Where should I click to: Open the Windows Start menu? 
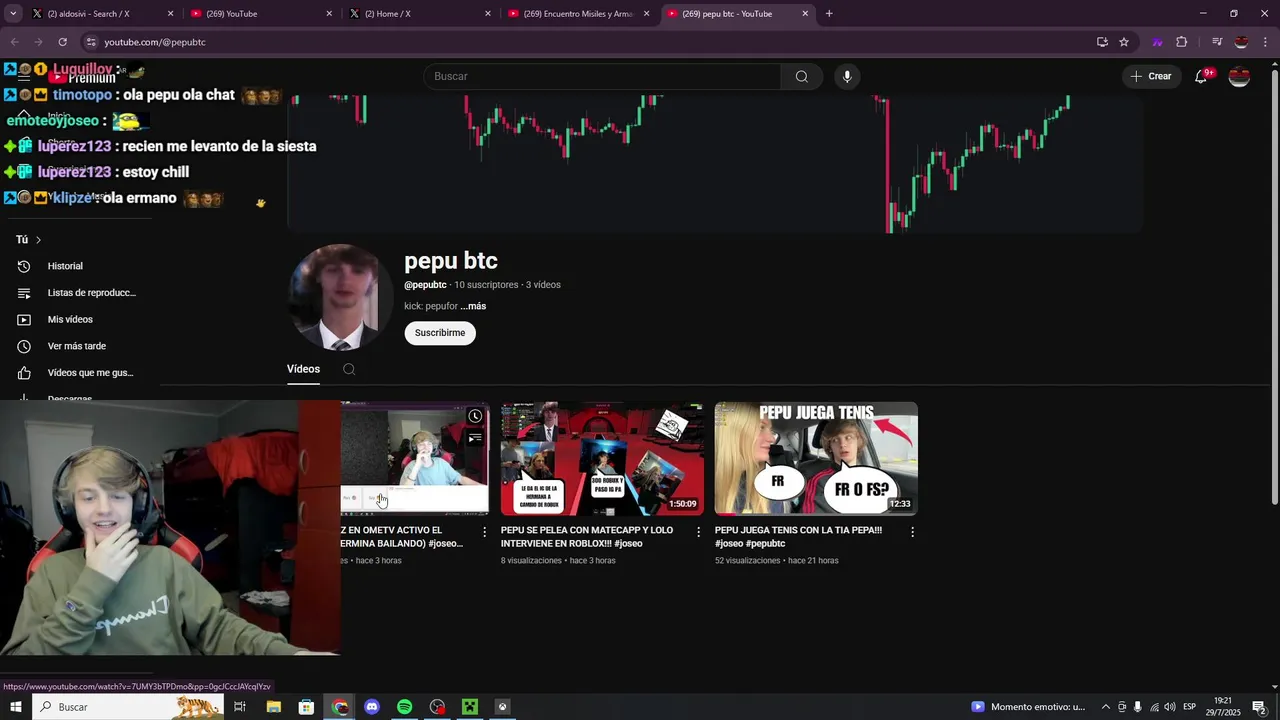coord(15,707)
